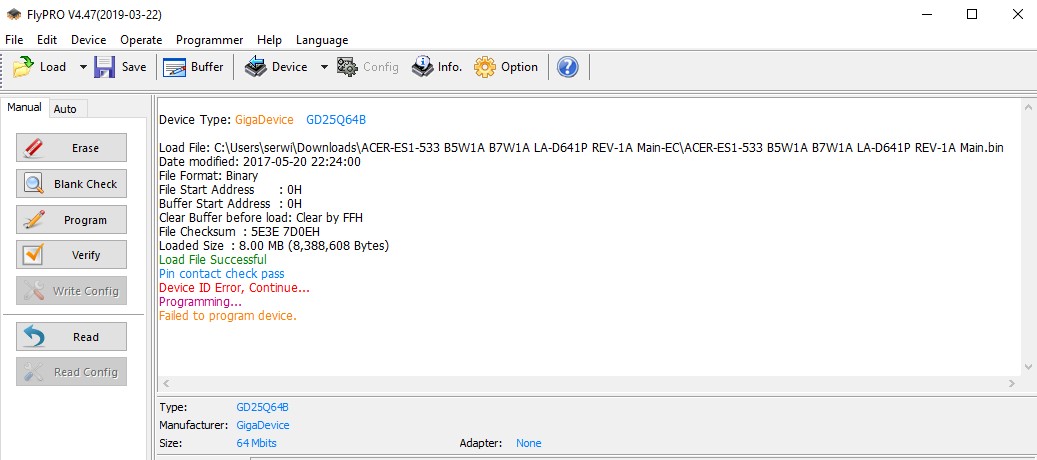The height and width of the screenshot is (460, 1037).
Task: Click the 'Date modified' log line
Action: (260, 161)
